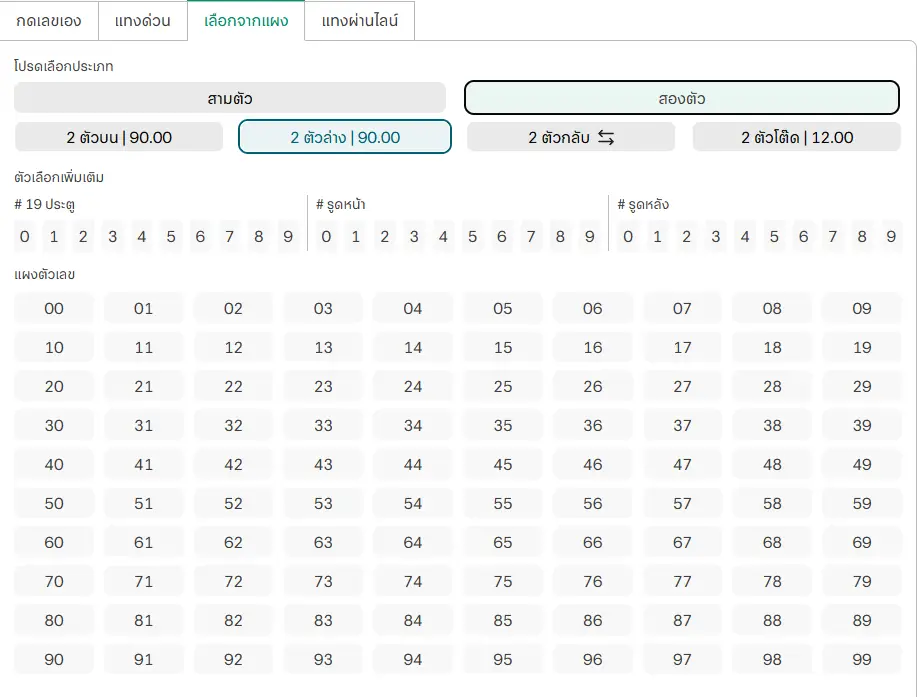Select the เลือกจากแผง tab
Screen dimensions: 917x697
[x=246, y=20]
